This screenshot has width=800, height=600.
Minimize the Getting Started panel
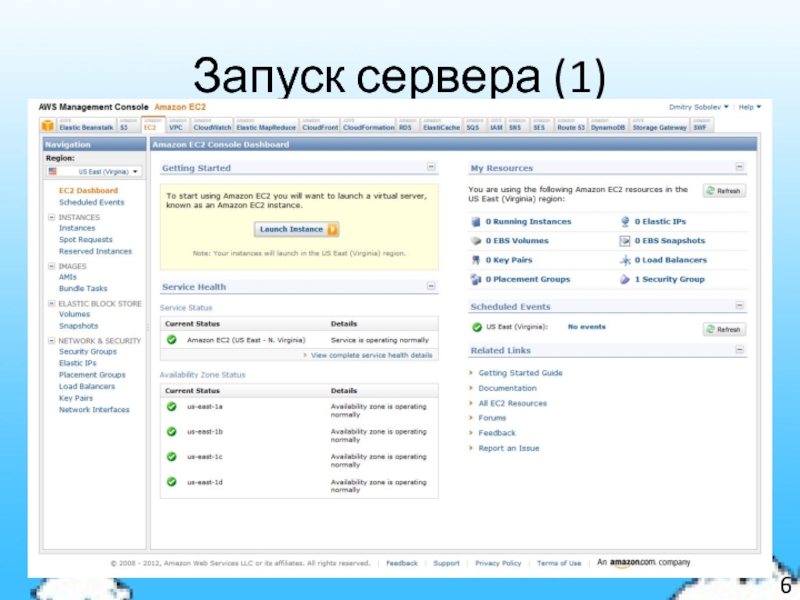(431, 167)
